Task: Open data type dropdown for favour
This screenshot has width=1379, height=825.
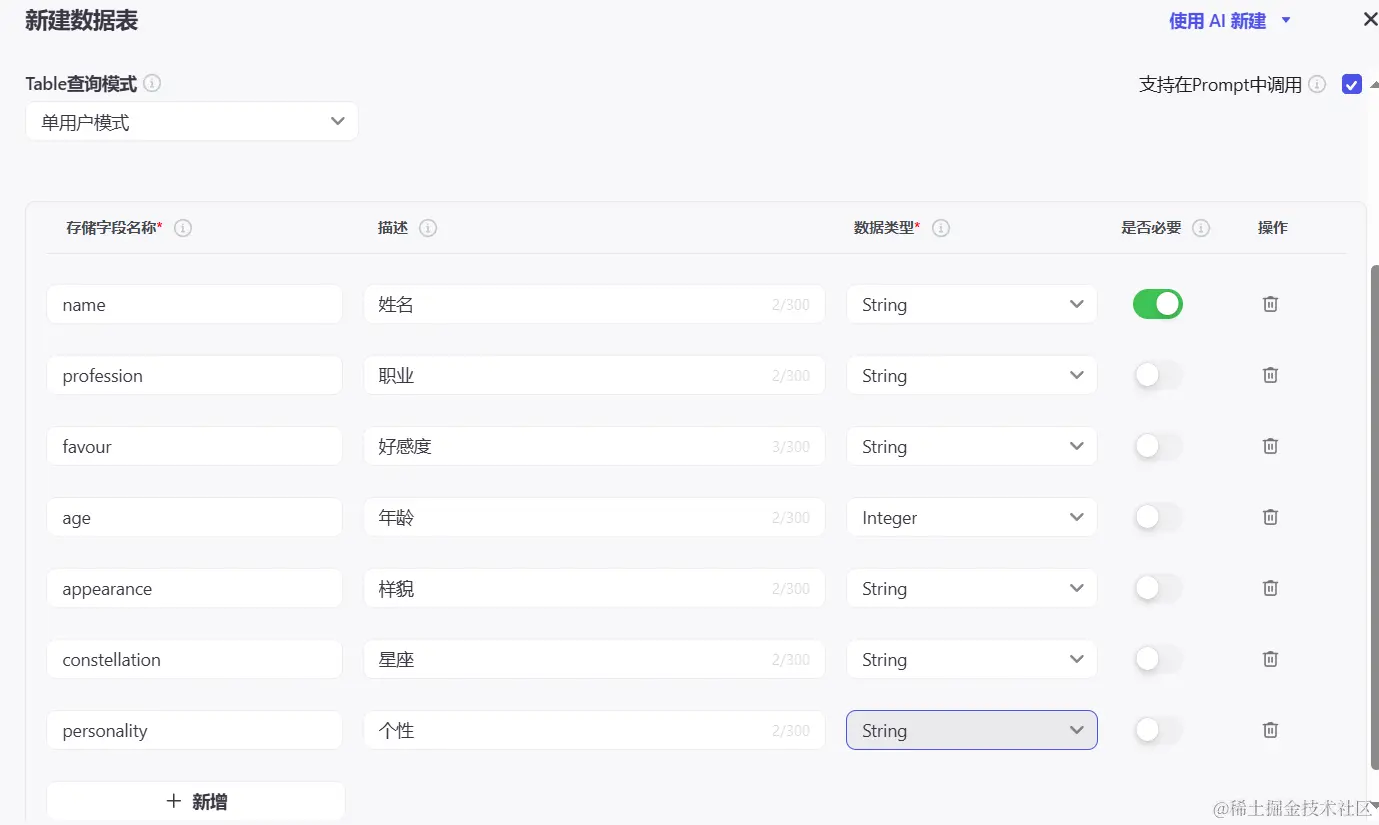Action: click(x=972, y=446)
